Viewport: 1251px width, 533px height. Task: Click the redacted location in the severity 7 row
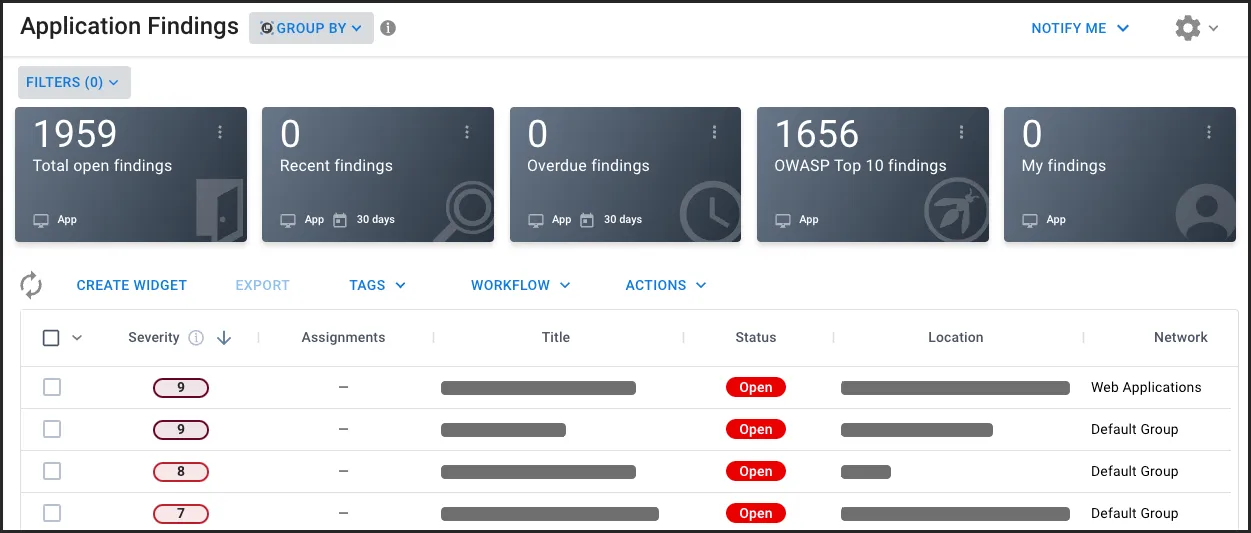[955, 514]
